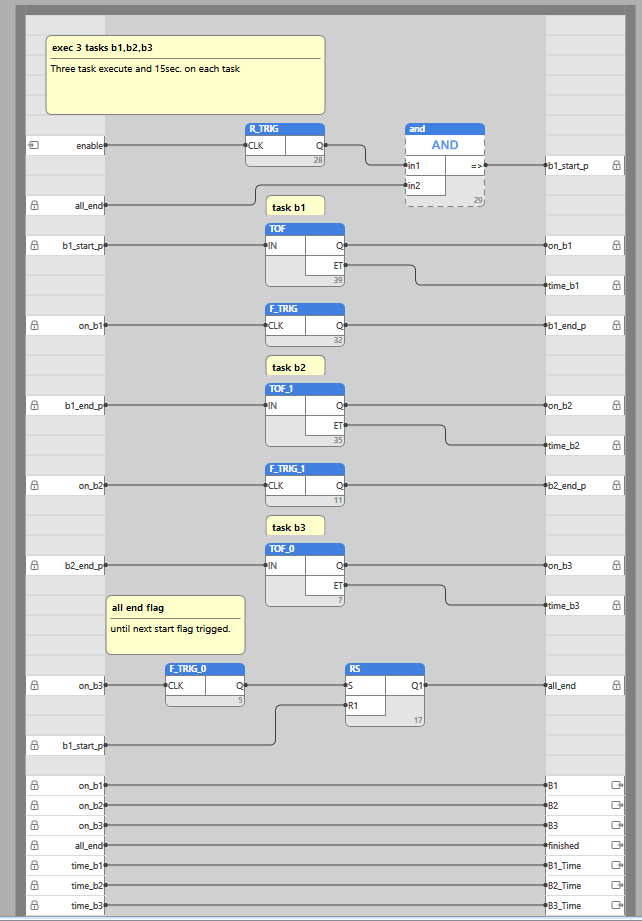This screenshot has height=921, width=642.
Task: Click the output icon next to B1
Action: pyautogui.click(x=616, y=786)
